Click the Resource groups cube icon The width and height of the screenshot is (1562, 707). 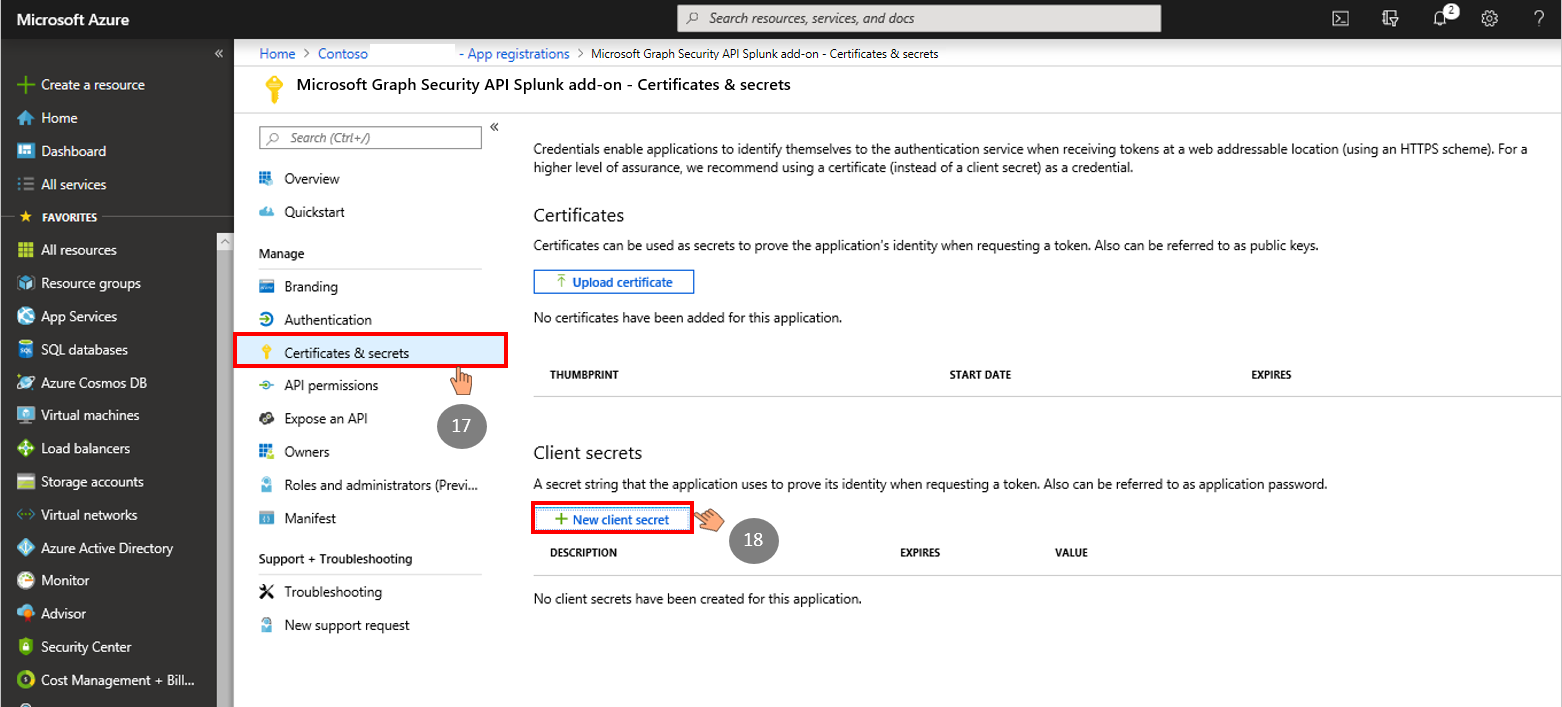(x=26, y=283)
